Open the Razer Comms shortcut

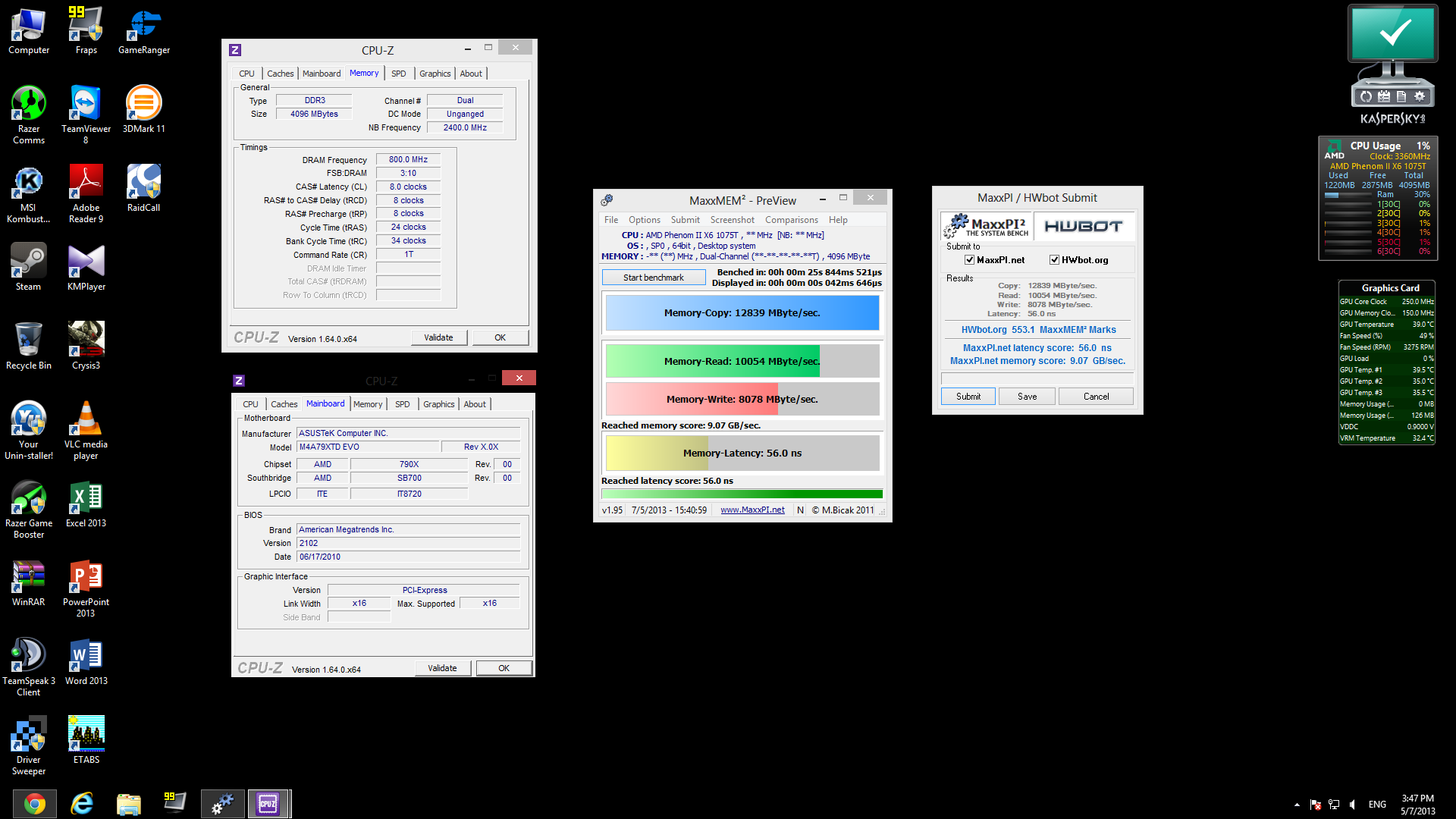(x=29, y=114)
